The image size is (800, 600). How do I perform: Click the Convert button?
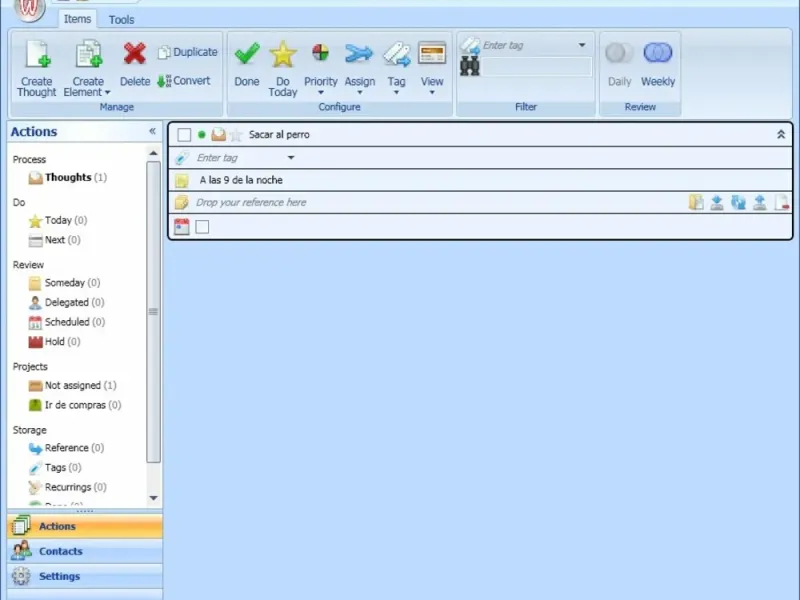[x=184, y=81]
